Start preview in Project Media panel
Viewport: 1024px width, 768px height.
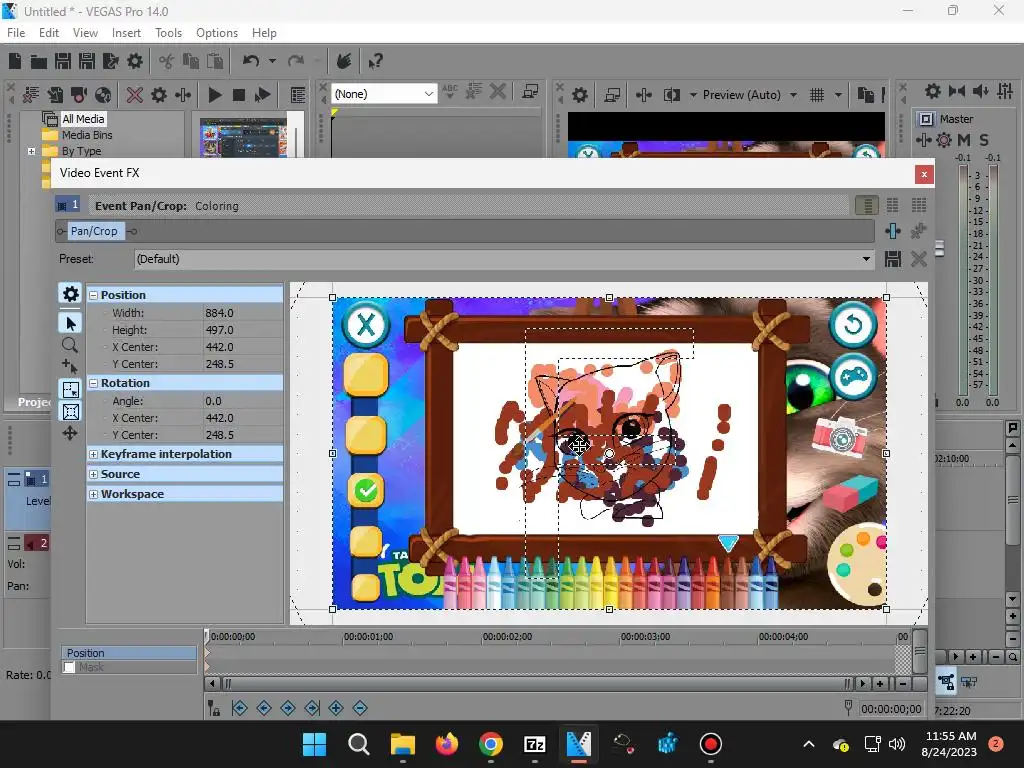click(214, 95)
